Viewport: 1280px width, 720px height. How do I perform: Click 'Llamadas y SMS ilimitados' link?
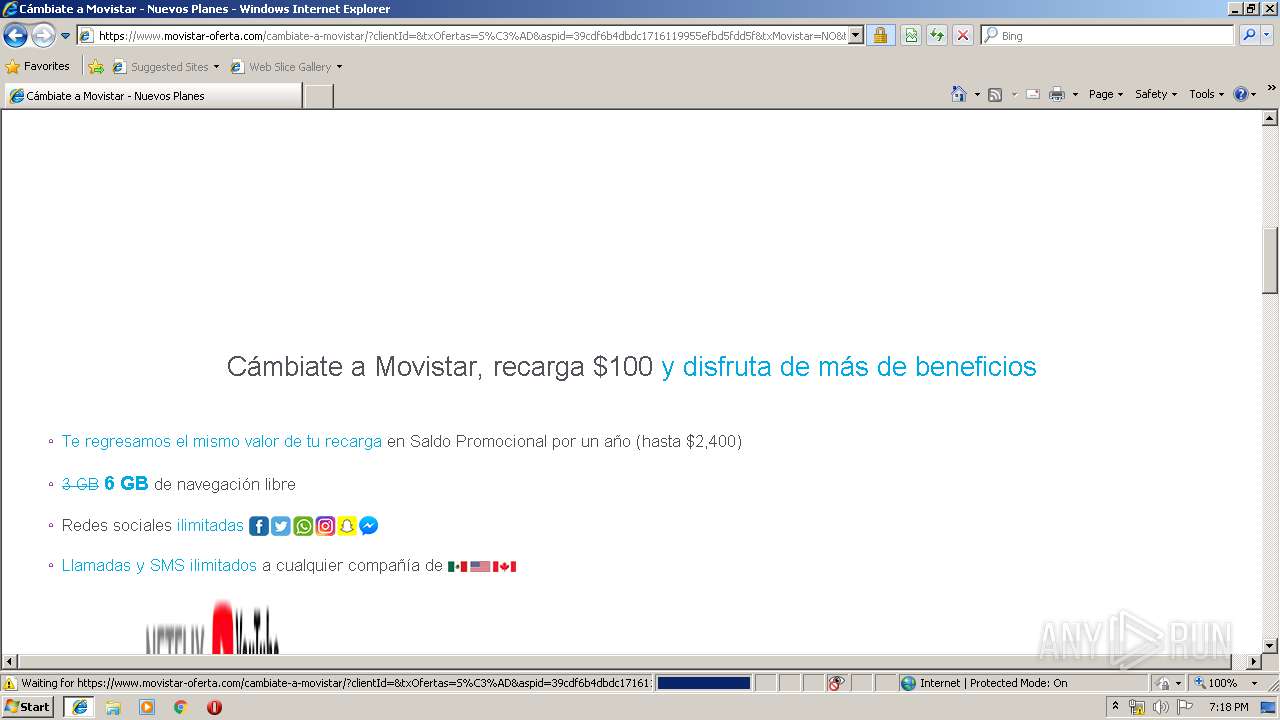tap(159, 565)
